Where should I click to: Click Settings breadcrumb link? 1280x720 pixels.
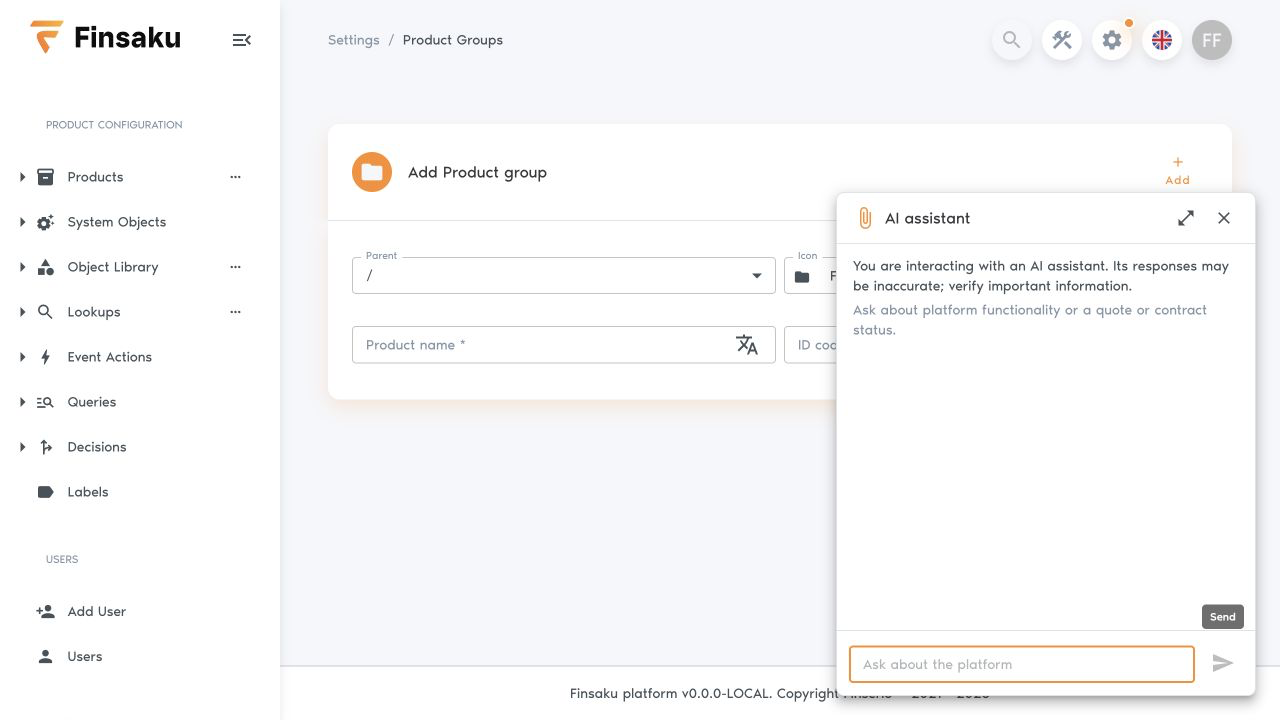click(354, 40)
